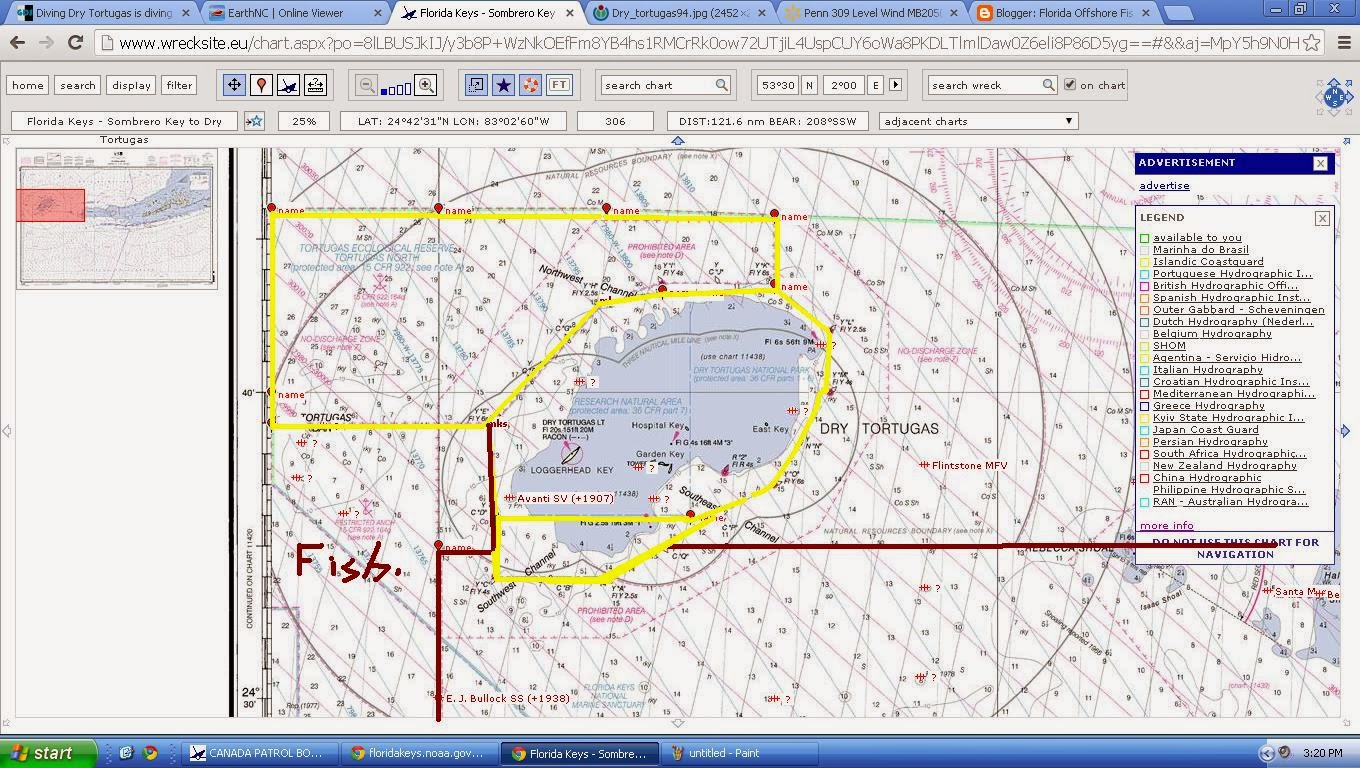Open floridakeys.noaa.gov taskbar item
The width and height of the screenshot is (1360, 768).
point(418,753)
